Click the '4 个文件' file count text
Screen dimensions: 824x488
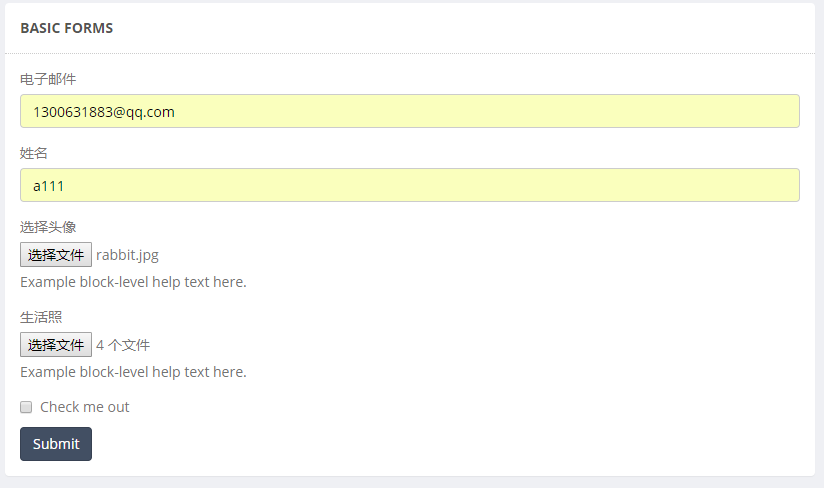coord(123,345)
